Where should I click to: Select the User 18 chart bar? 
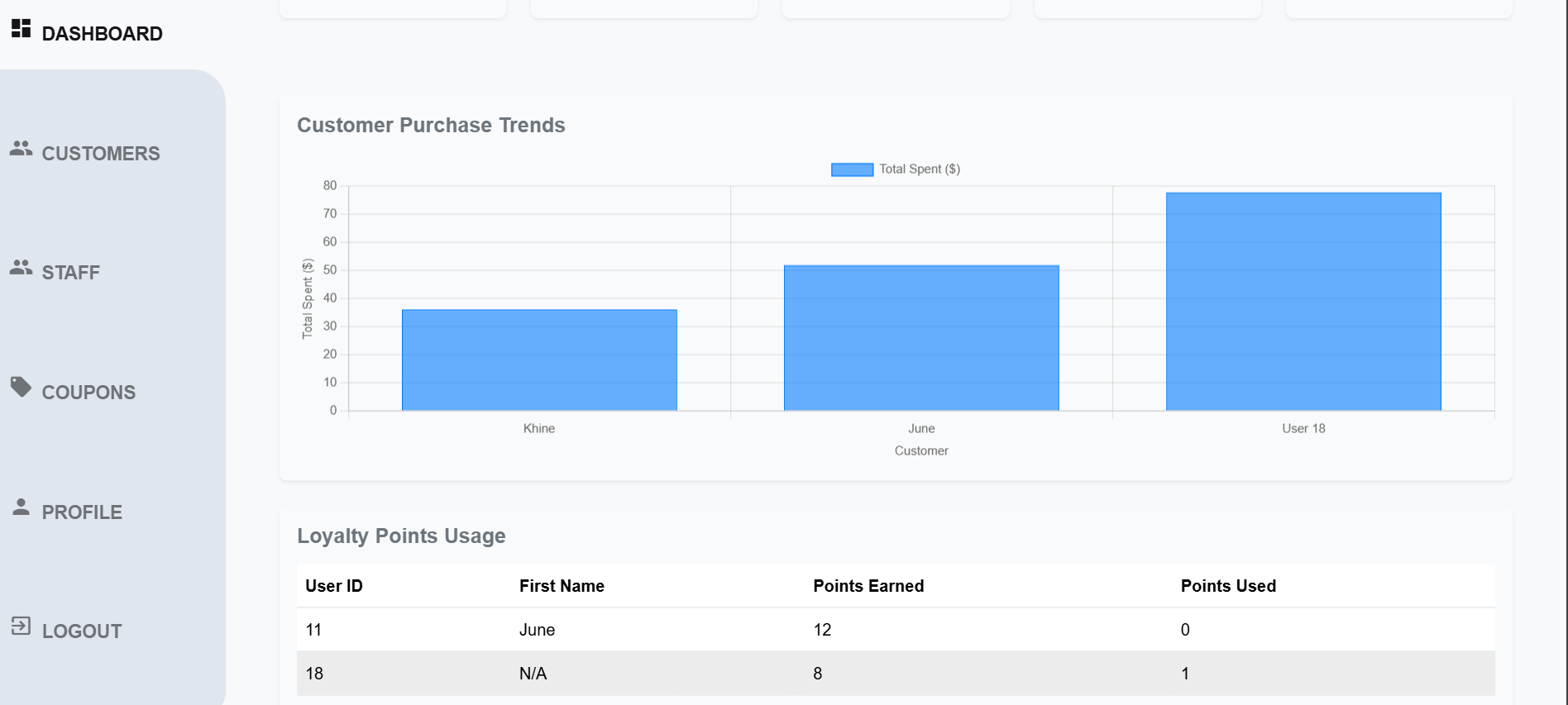click(x=1303, y=302)
